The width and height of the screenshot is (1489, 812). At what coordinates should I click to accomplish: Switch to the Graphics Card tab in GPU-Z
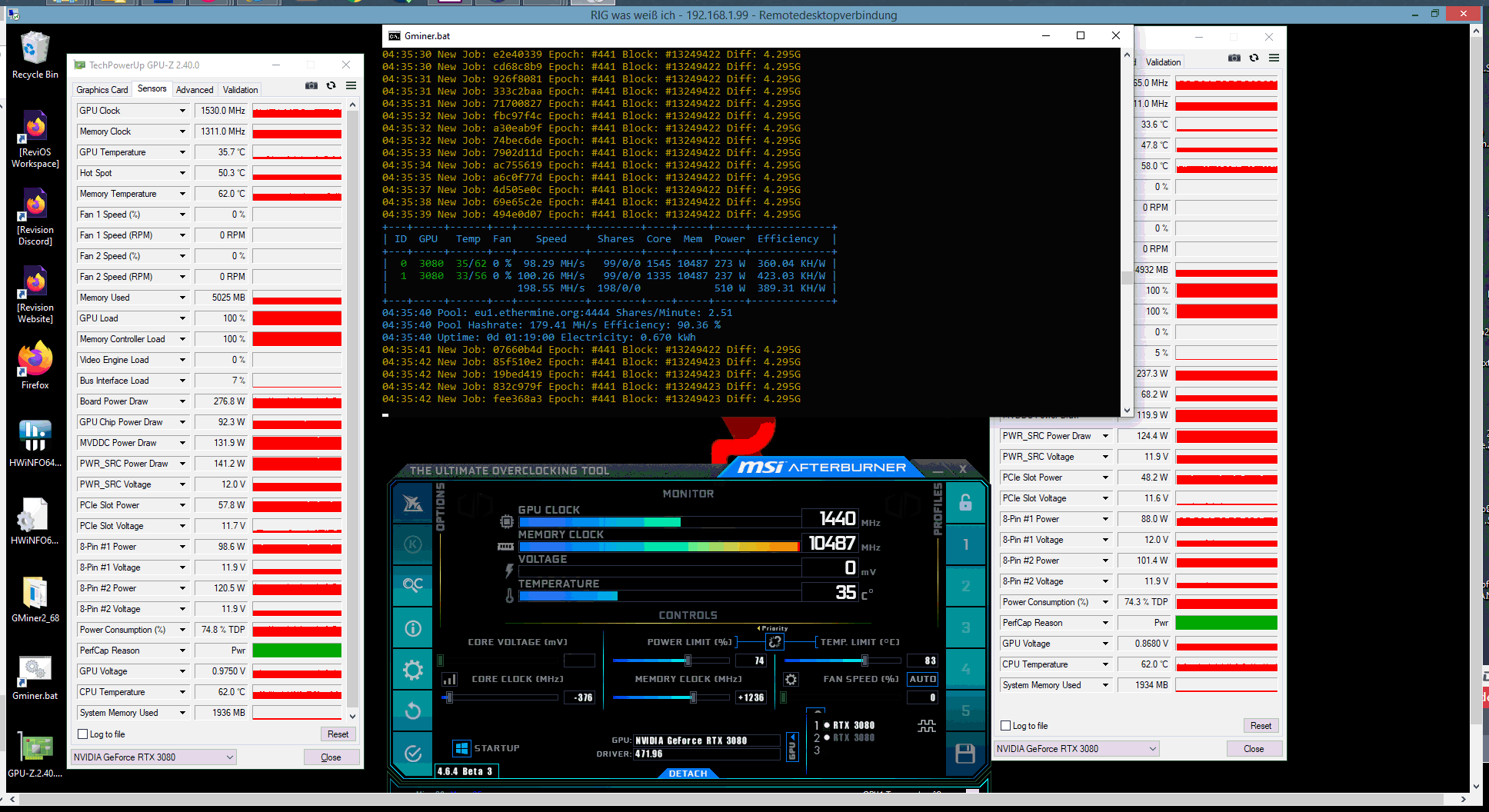(x=102, y=90)
